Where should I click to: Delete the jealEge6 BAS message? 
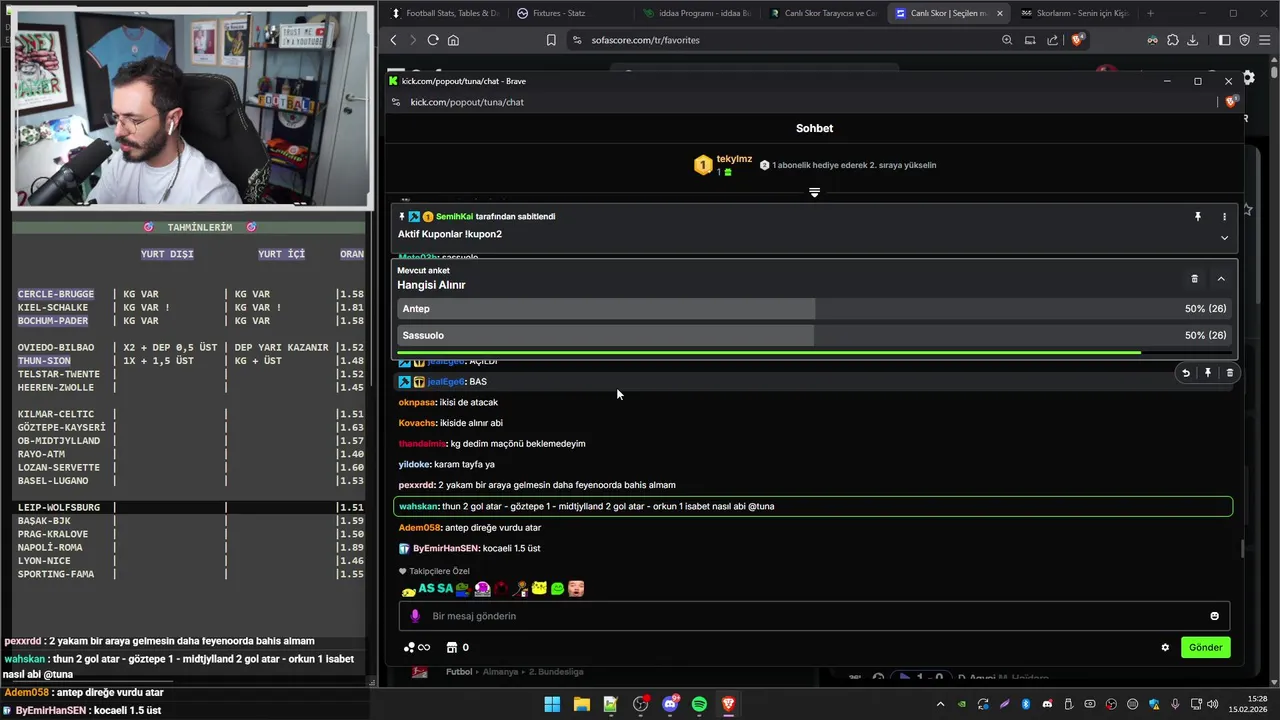pyautogui.click(x=1230, y=373)
